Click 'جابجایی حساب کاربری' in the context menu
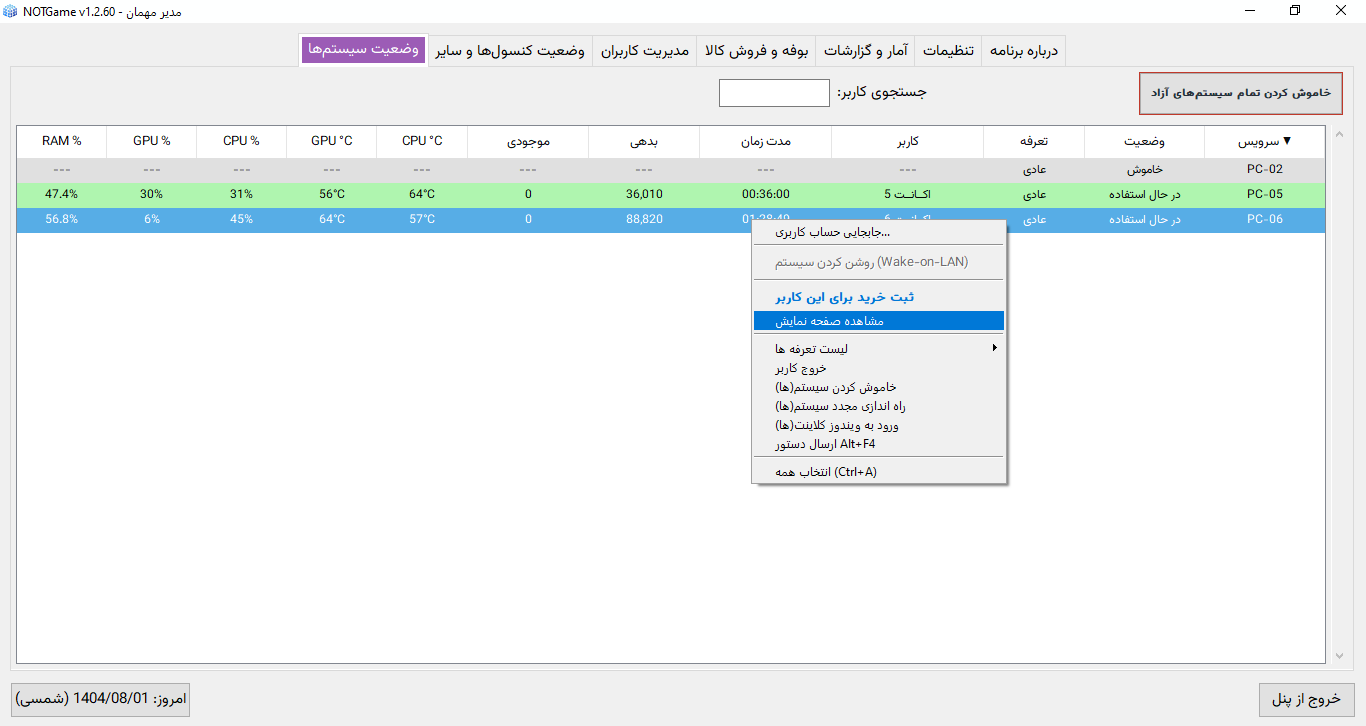This screenshot has height=726, width=1366. 878,230
